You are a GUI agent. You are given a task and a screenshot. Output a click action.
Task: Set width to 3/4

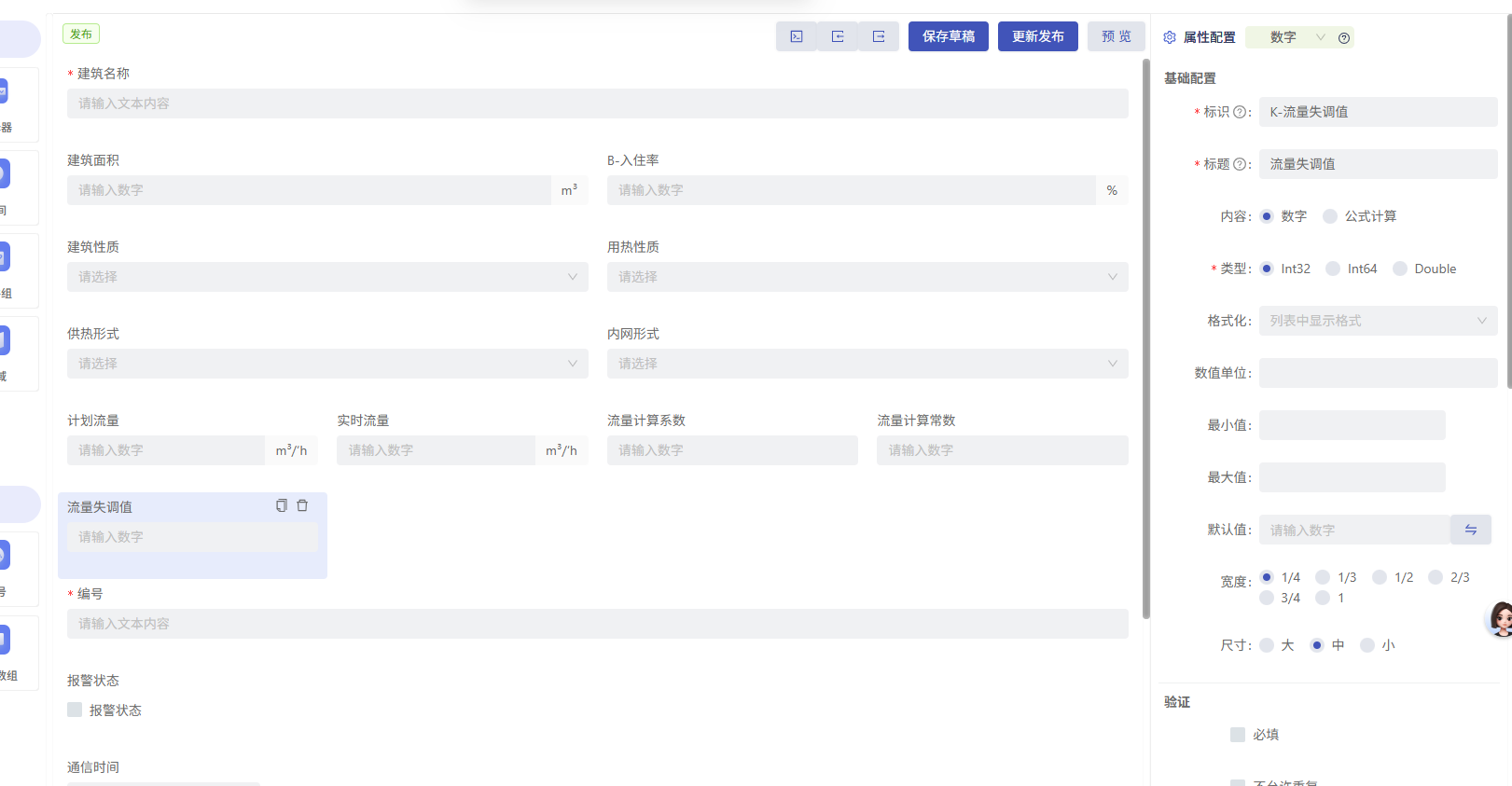point(1267,598)
